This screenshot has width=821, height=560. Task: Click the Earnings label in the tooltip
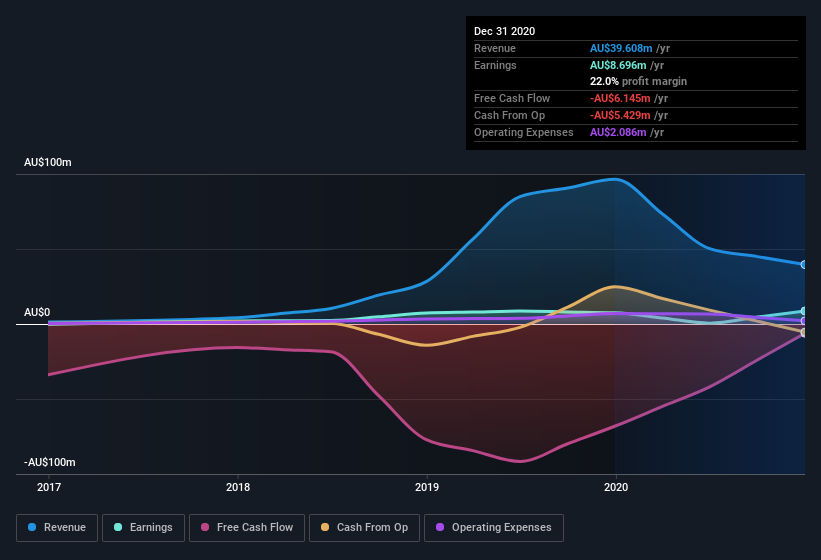coord(495,65)
